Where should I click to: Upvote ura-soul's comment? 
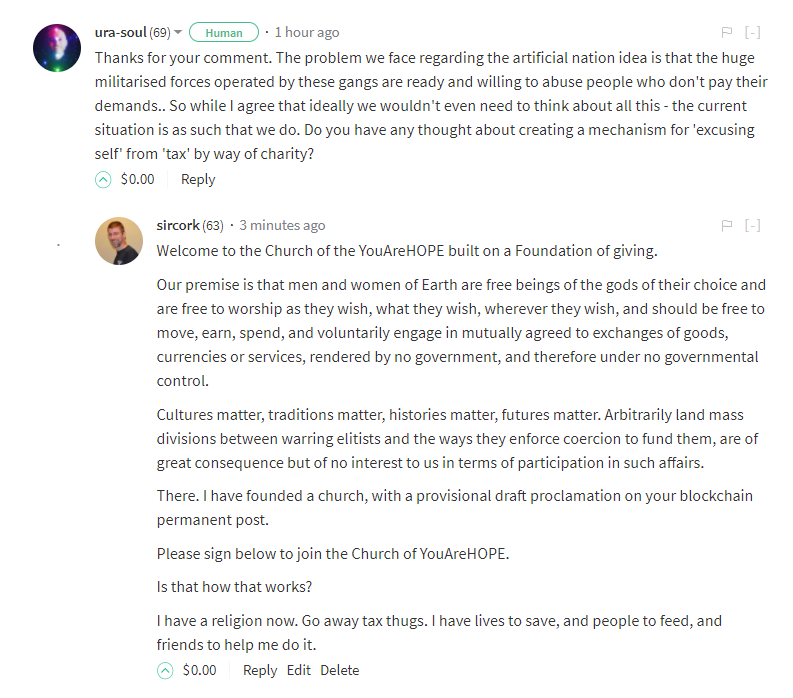[103, 180]
